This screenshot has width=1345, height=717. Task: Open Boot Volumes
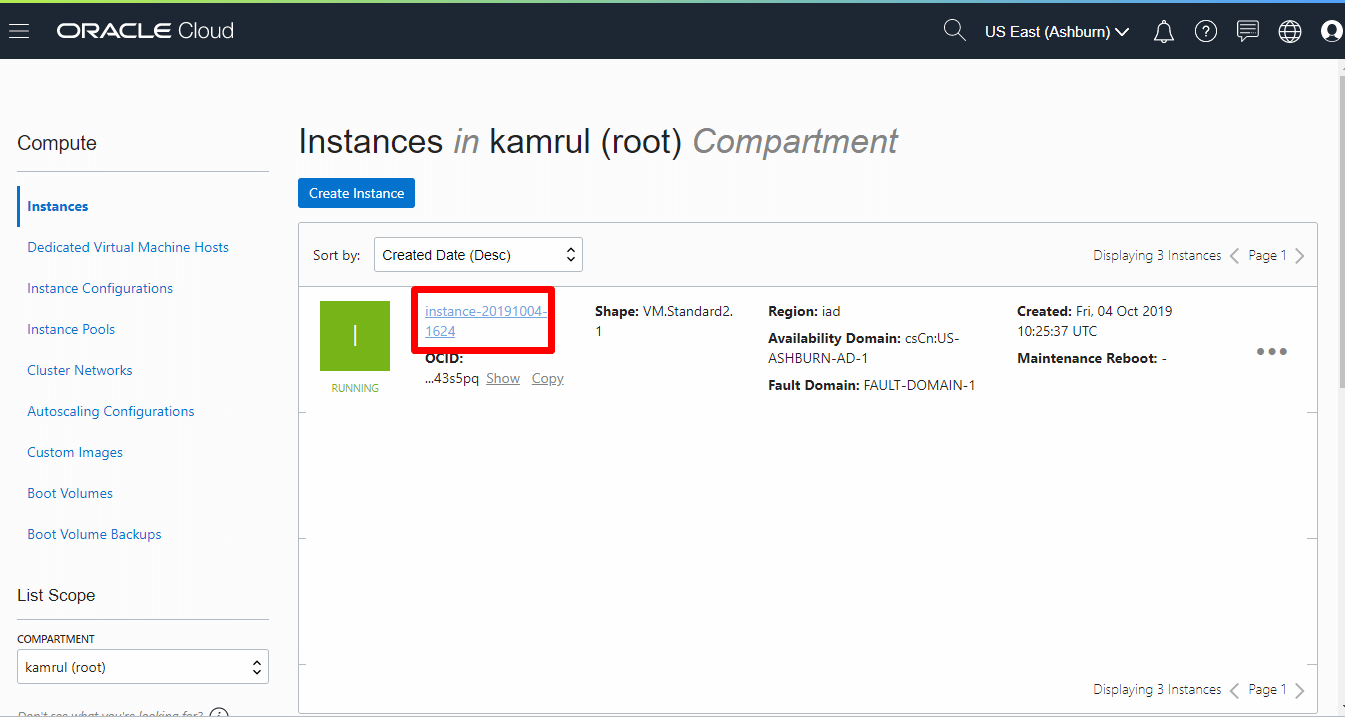(x=70, y=493)
